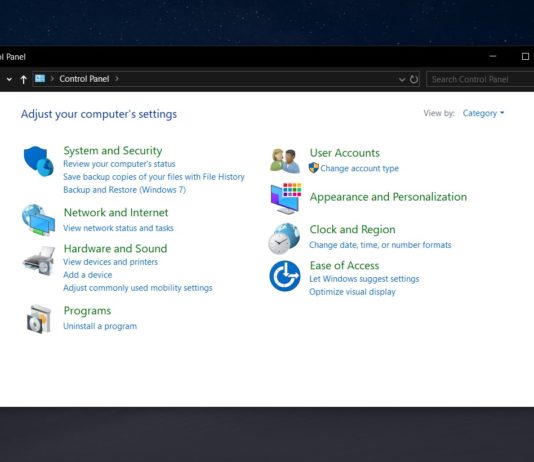Click the up arrow navigation button
This screenshot has height=462, width=534.
pos(23,79)
